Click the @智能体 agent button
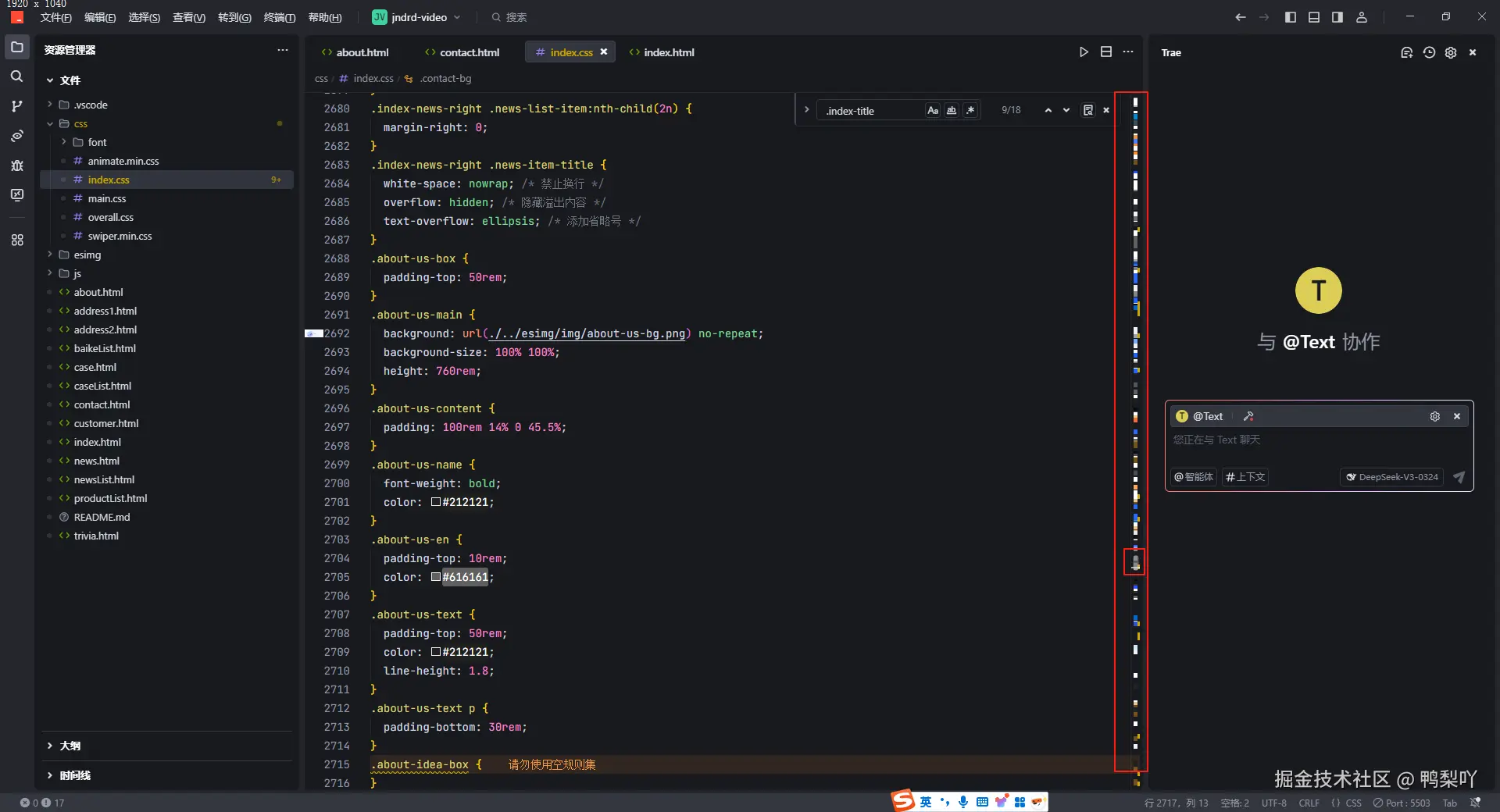Image resolution: width=1500 pixels, height=812 pixels. tap(1194, 477)
